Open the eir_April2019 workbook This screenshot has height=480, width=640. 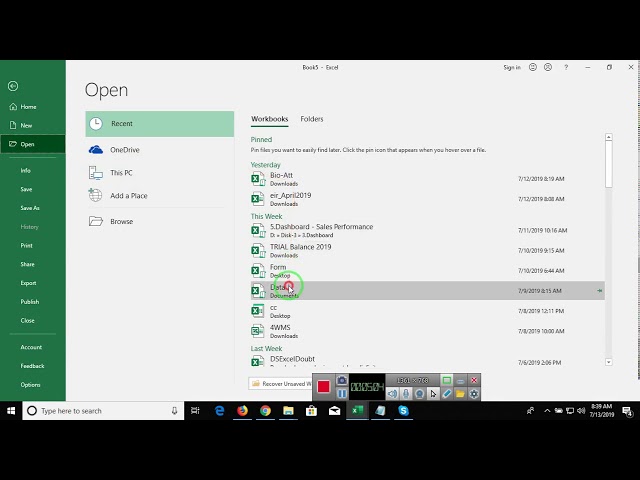427,199
